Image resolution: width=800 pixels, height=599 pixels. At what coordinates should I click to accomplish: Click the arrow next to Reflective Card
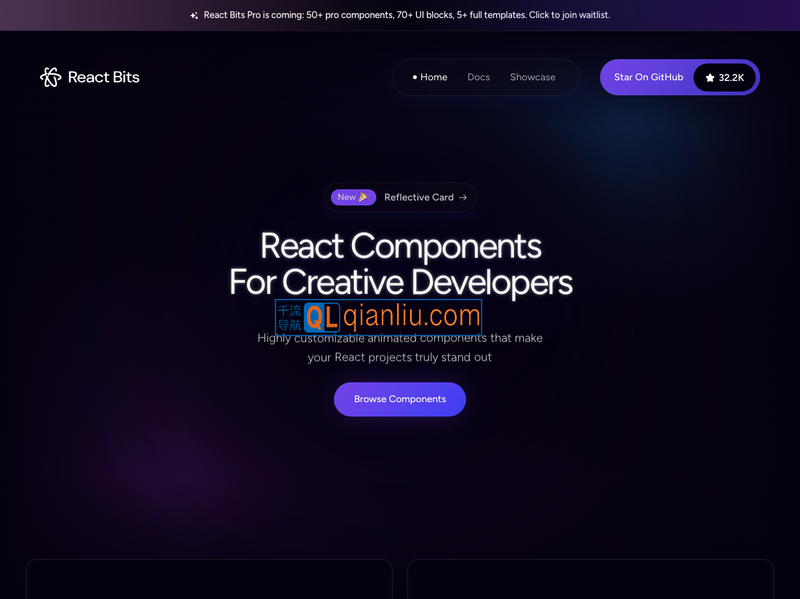point(463,198)
